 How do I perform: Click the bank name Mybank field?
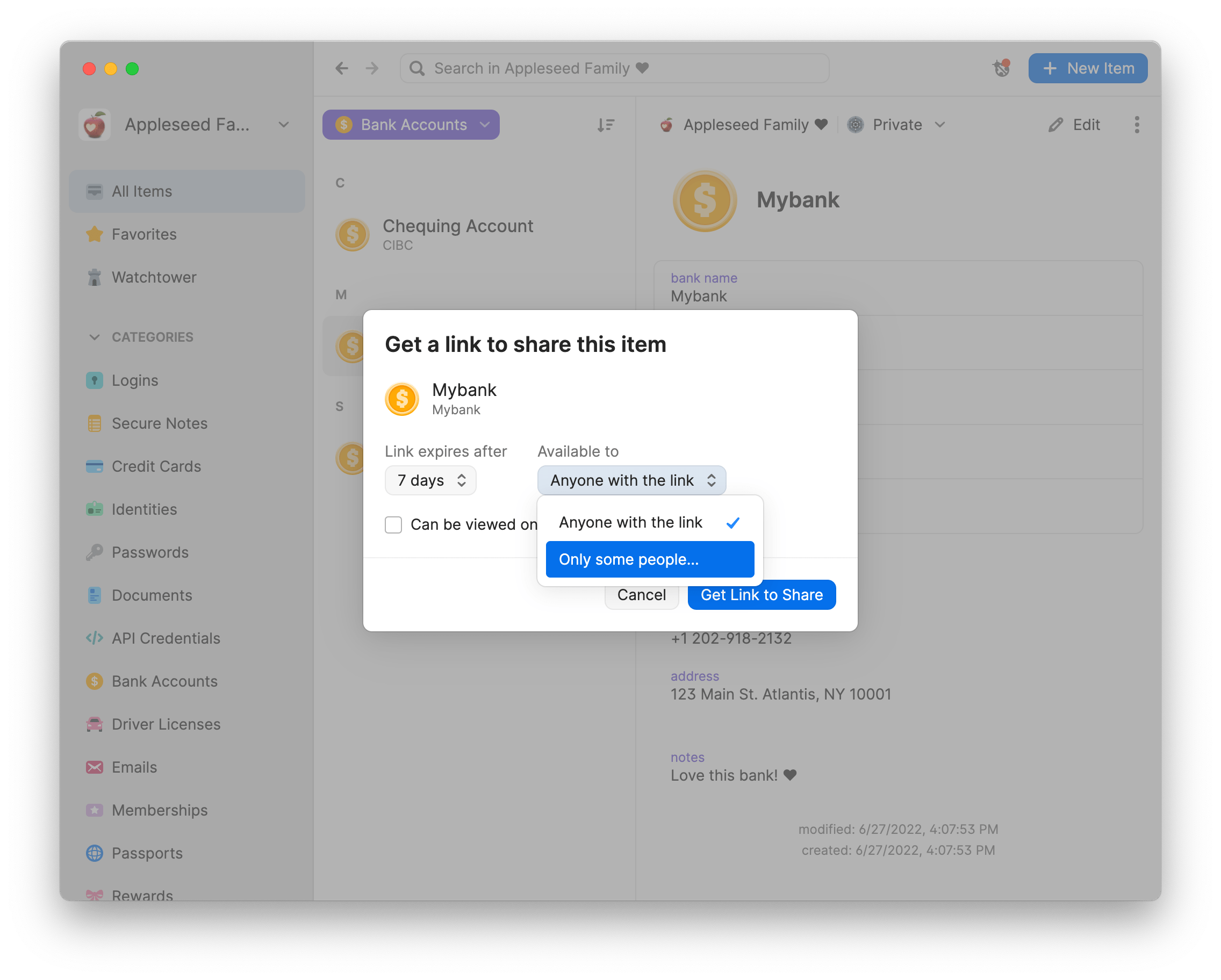898,288
